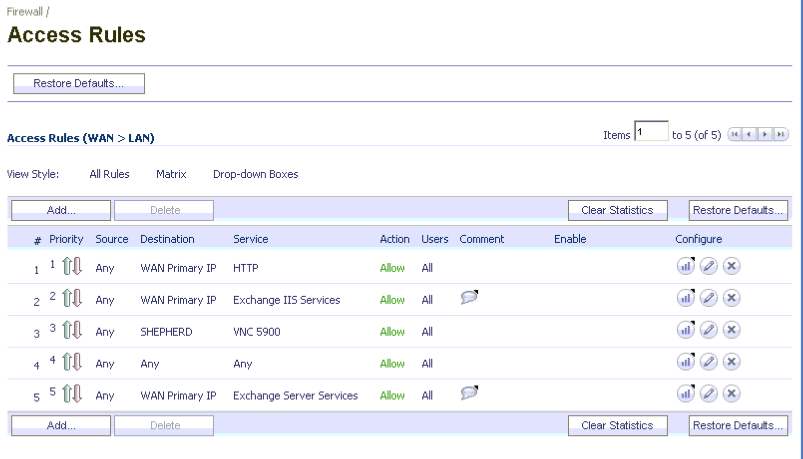The height and width of the screenshot is (459, 803).
Task: Click Restore Defaults below the table
Action: (x=738, y=425)
